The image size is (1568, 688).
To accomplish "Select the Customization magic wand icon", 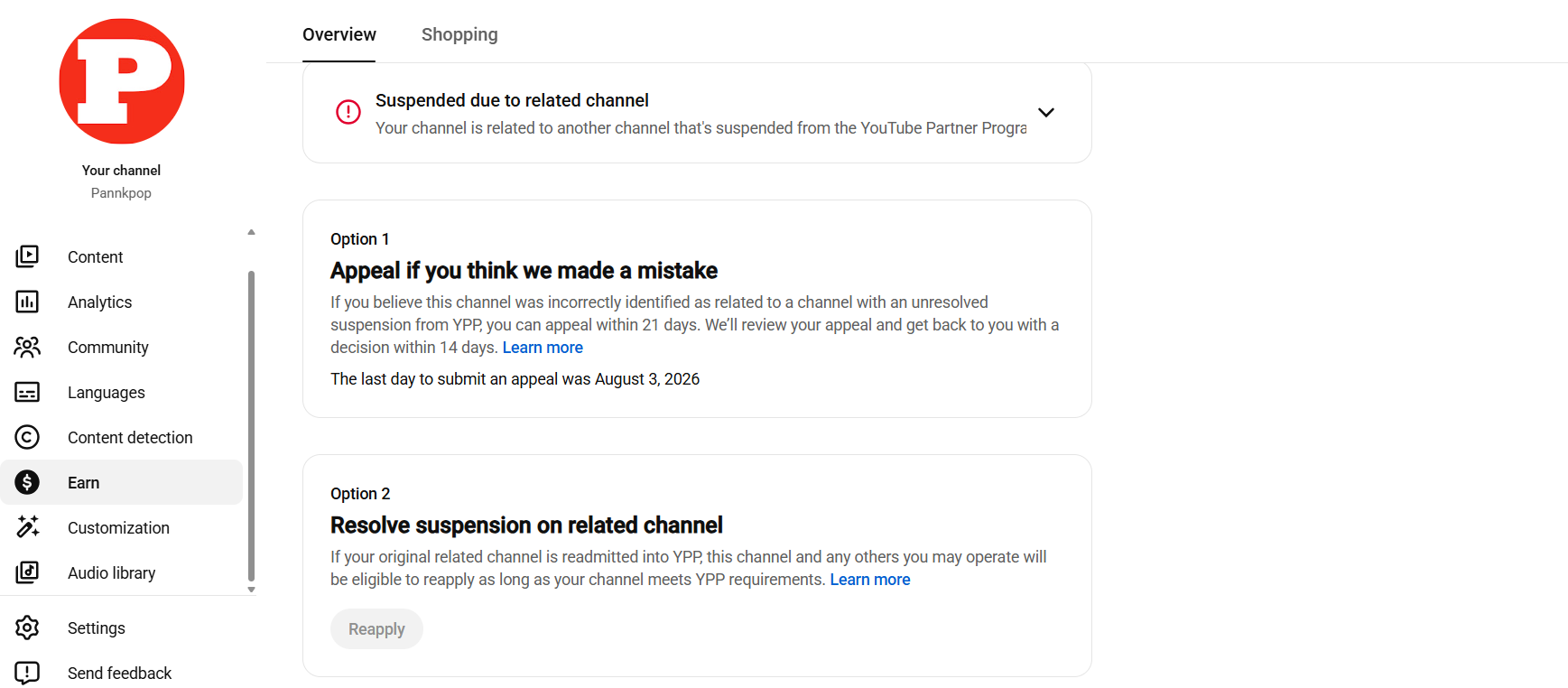I will (27, 527).
